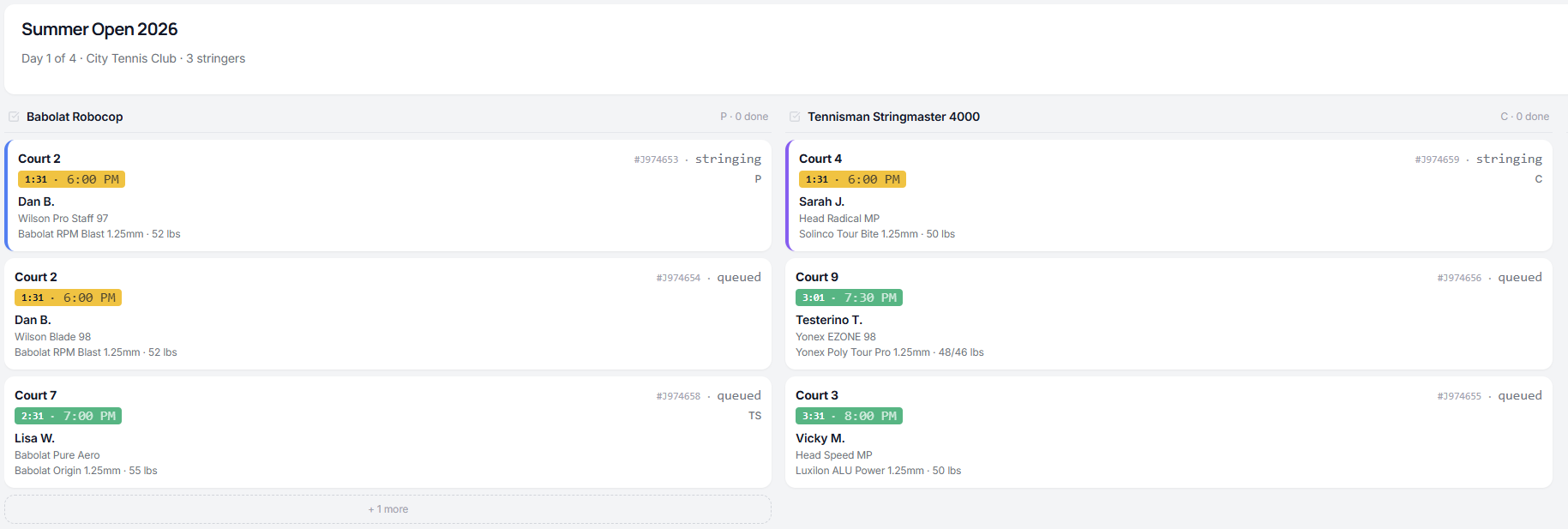Click the 1:31 · 6:00 PM badge on job #J974654
1568x529 pixels.
click(x=68, y=298)
